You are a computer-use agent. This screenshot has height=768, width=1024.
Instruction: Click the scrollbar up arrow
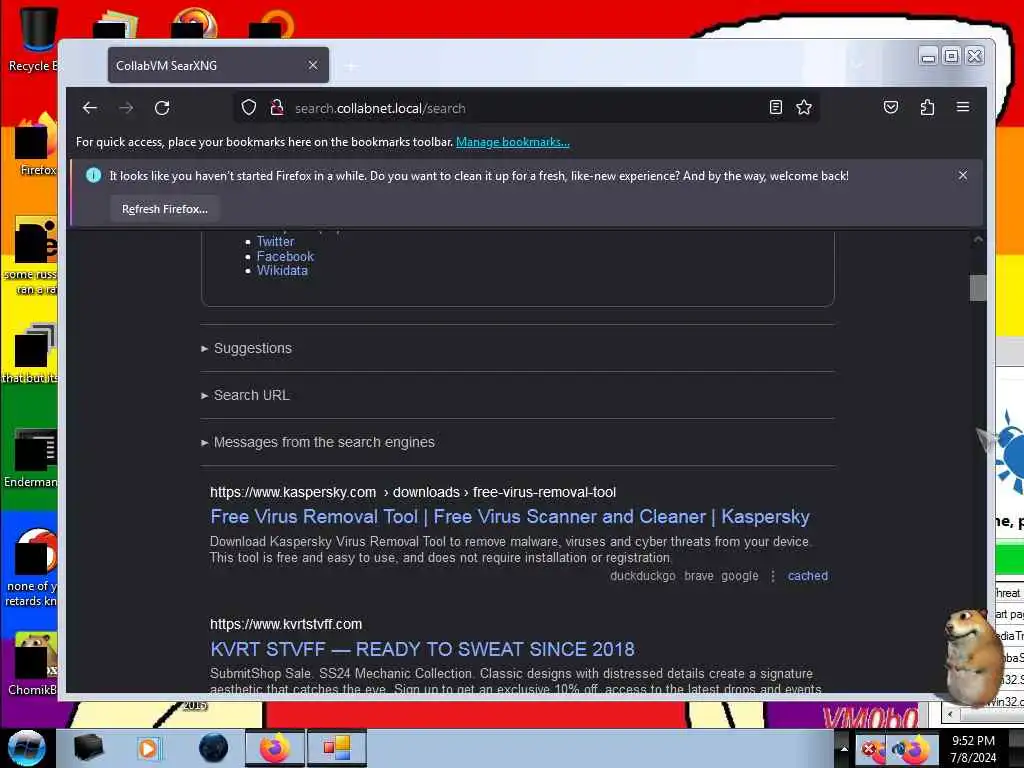tap(978, 239)
